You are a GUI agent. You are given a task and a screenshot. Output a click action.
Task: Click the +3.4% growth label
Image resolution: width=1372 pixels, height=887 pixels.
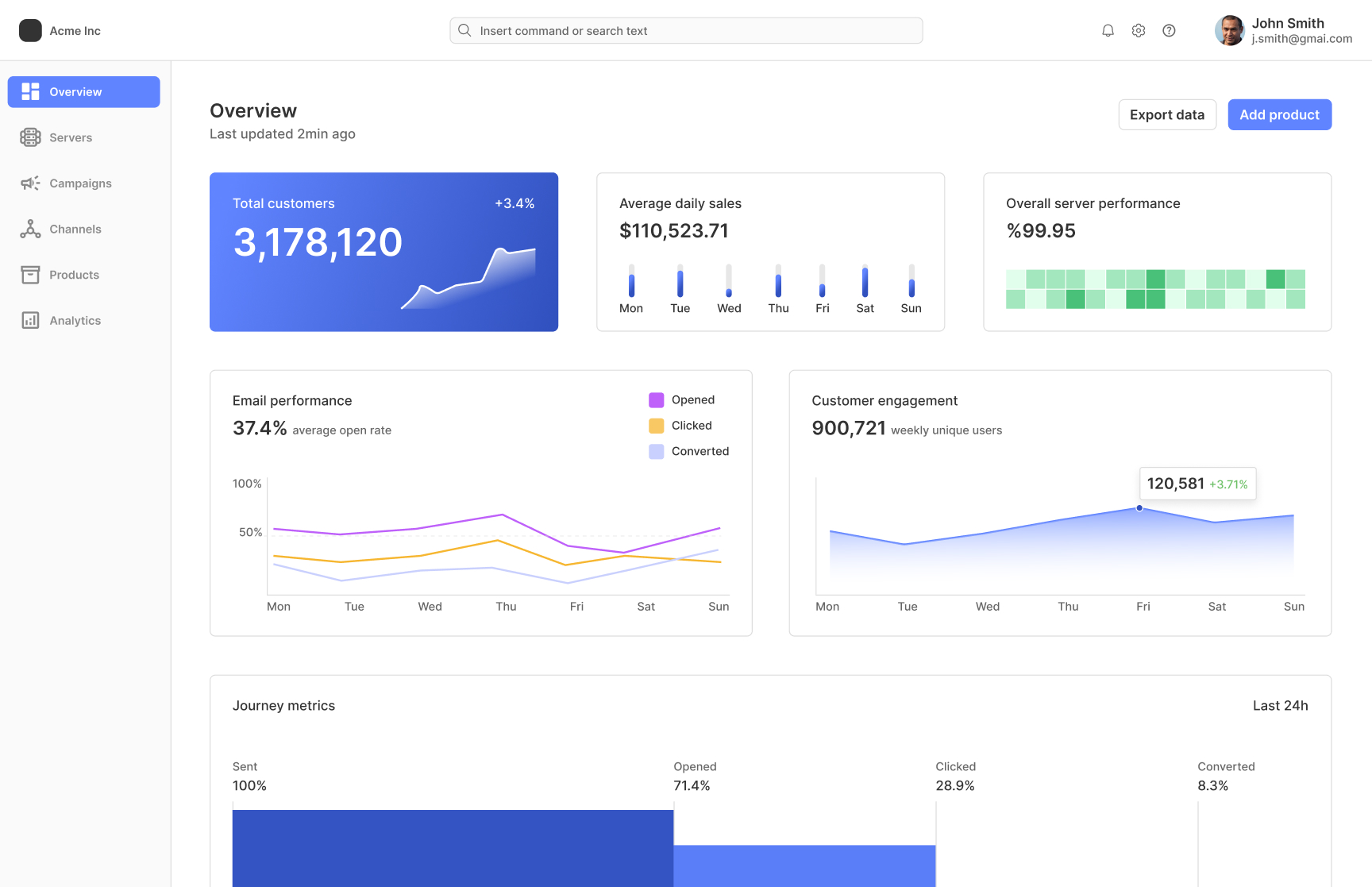tap(514, 203)
